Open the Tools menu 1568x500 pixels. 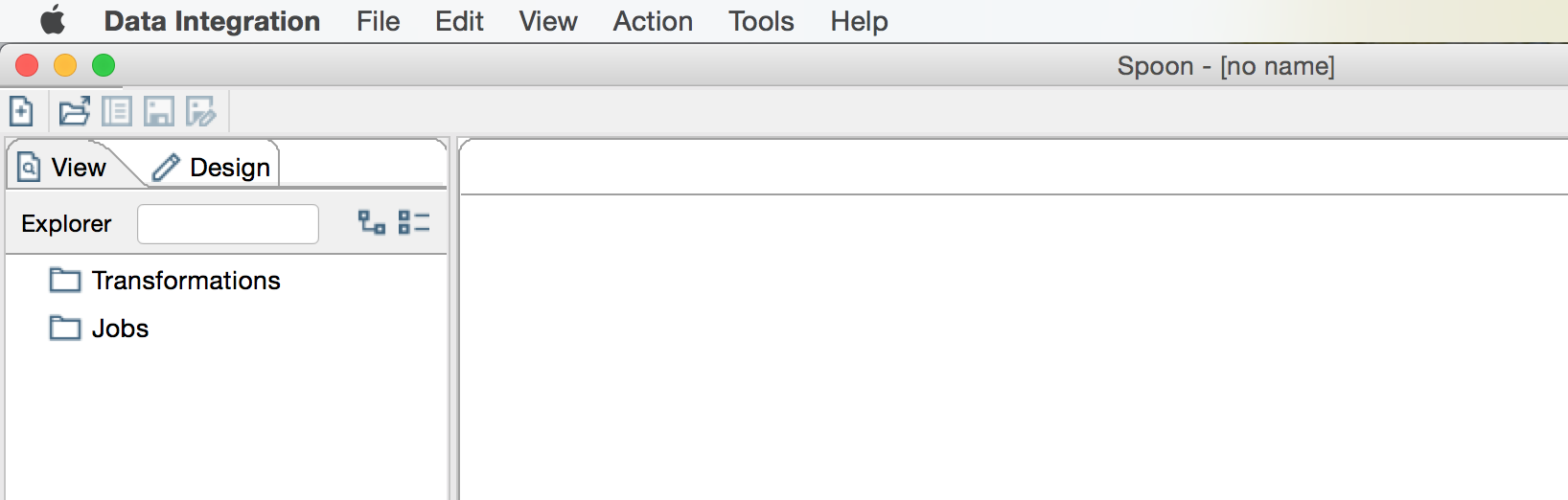pos(761,21)
